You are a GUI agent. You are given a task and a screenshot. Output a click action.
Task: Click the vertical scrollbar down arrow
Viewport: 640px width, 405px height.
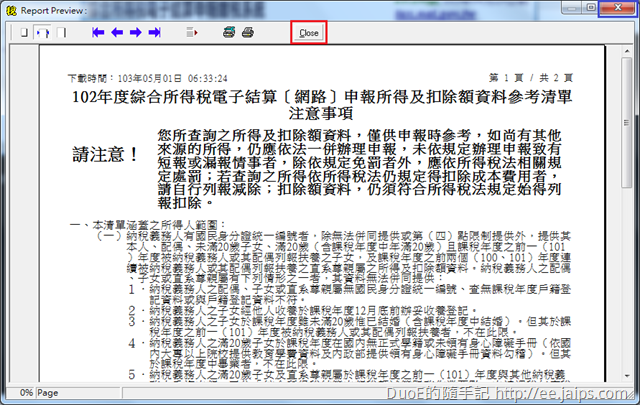(x=627, y=376)
